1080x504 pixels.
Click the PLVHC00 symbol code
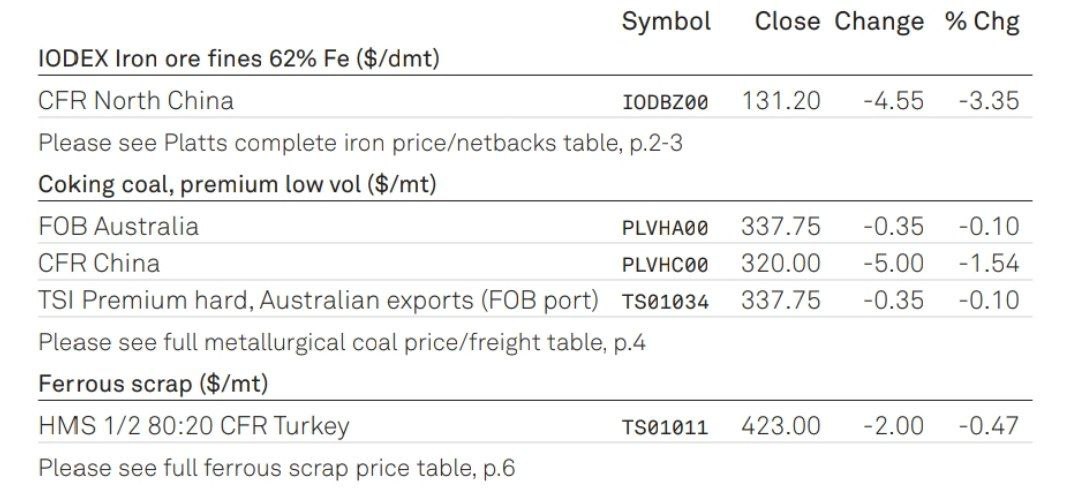point(665,265)
